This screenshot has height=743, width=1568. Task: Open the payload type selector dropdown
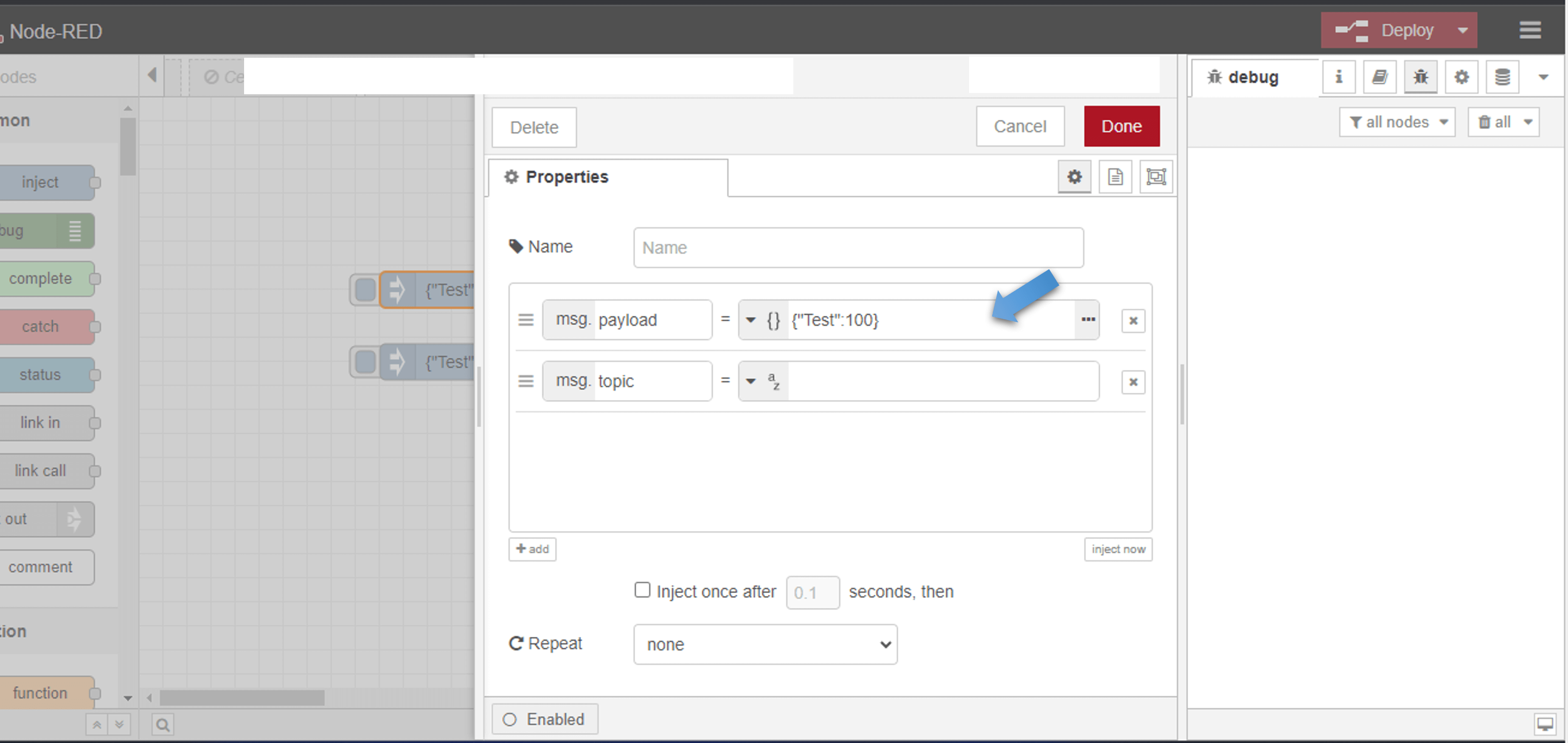point(763,320)
